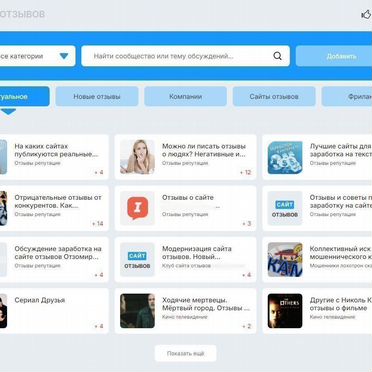Click 'Клуб сайта отзывов' community label
This screenshot has height=372, width=372.
click(186, 266)
